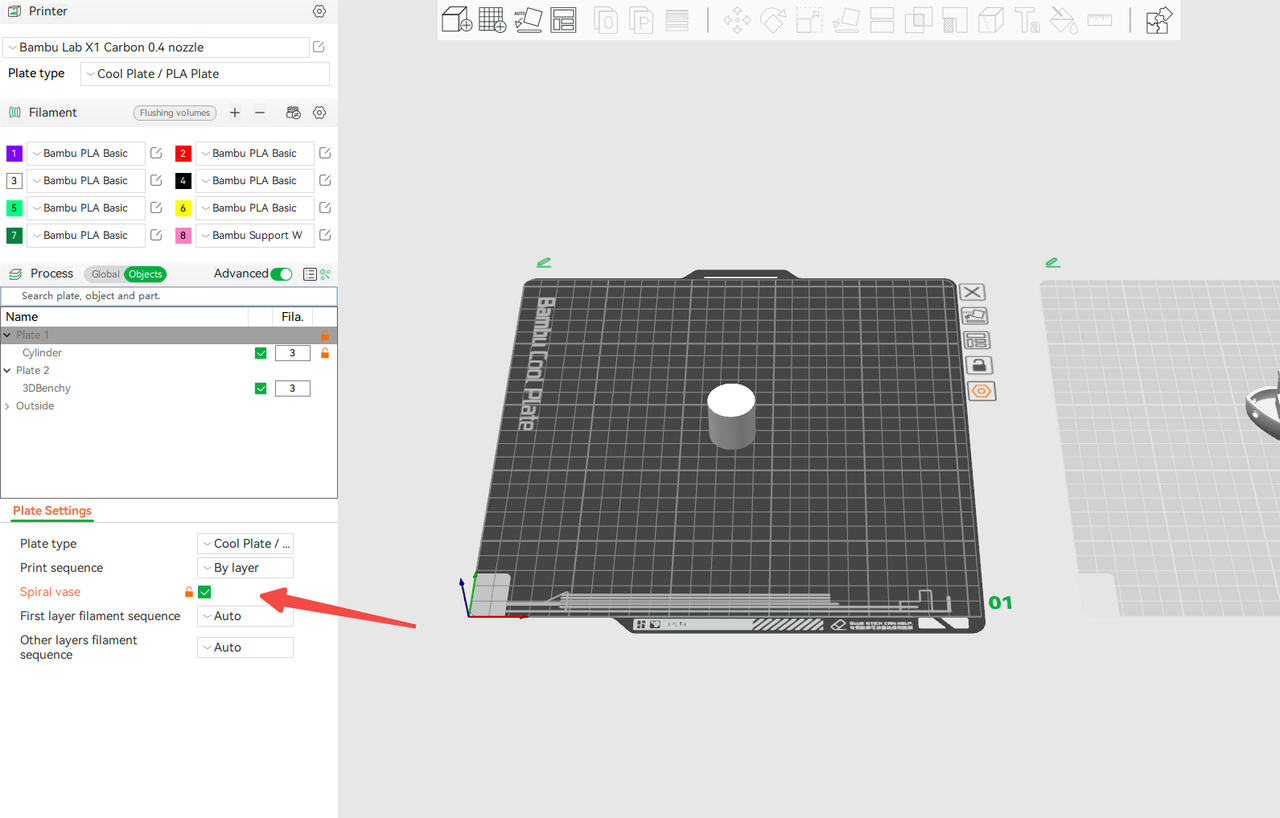The height and width of the screenshot is (818, 1280).
Task: Select the Move tool icon
Action: pos(738,20)
